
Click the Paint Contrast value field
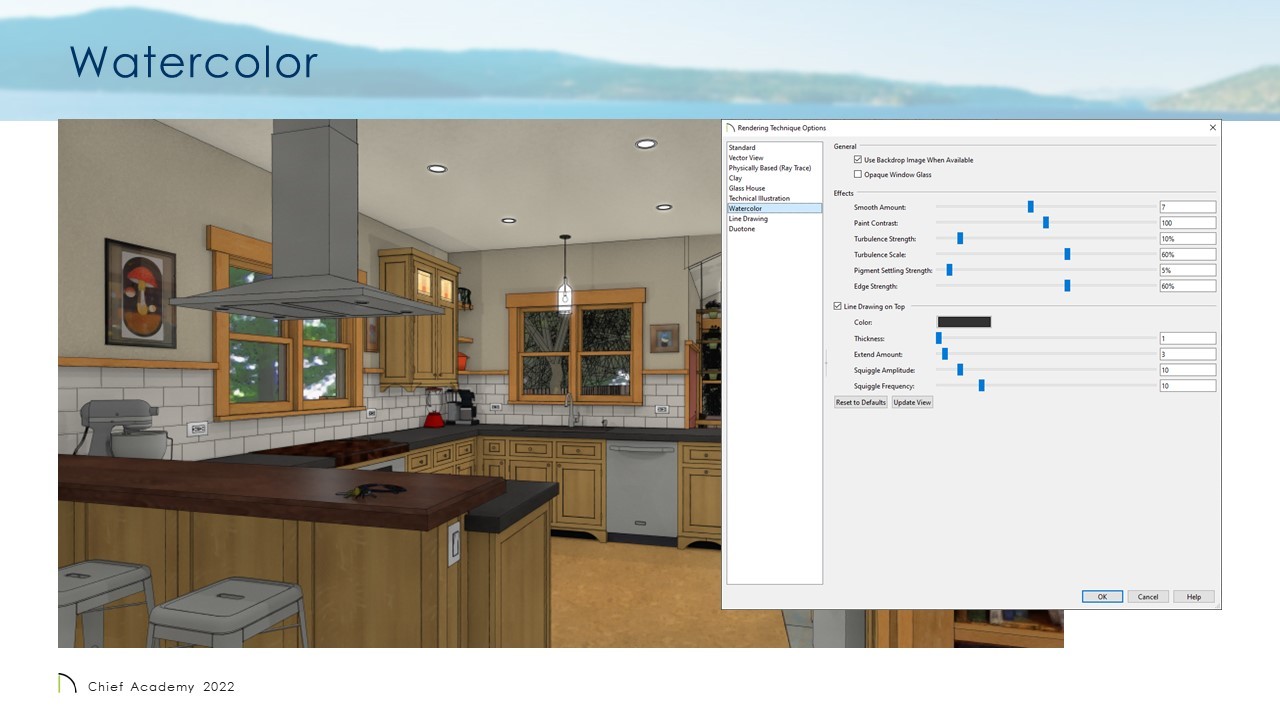[x=1187, y=223]
